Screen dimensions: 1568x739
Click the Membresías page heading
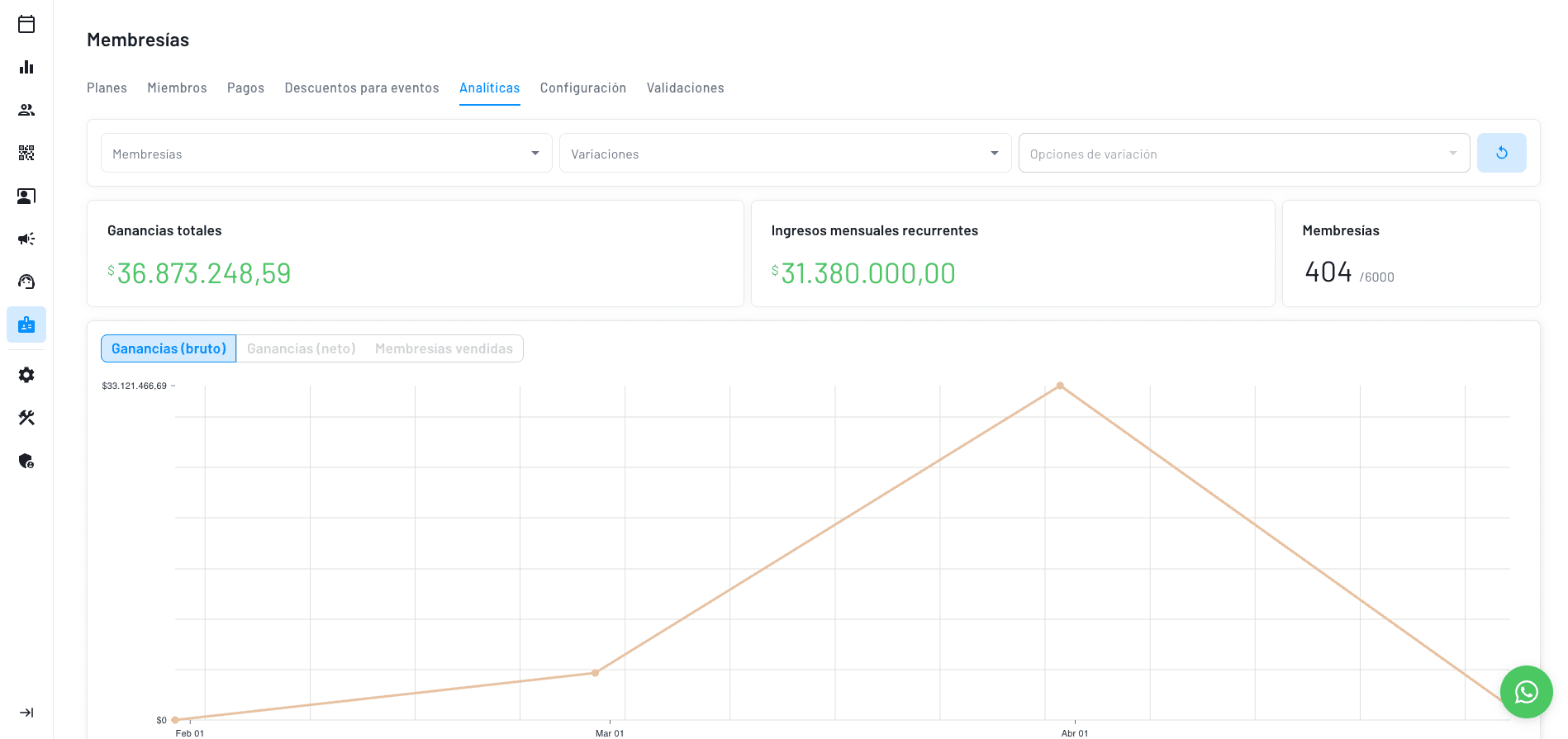[138, 40]
